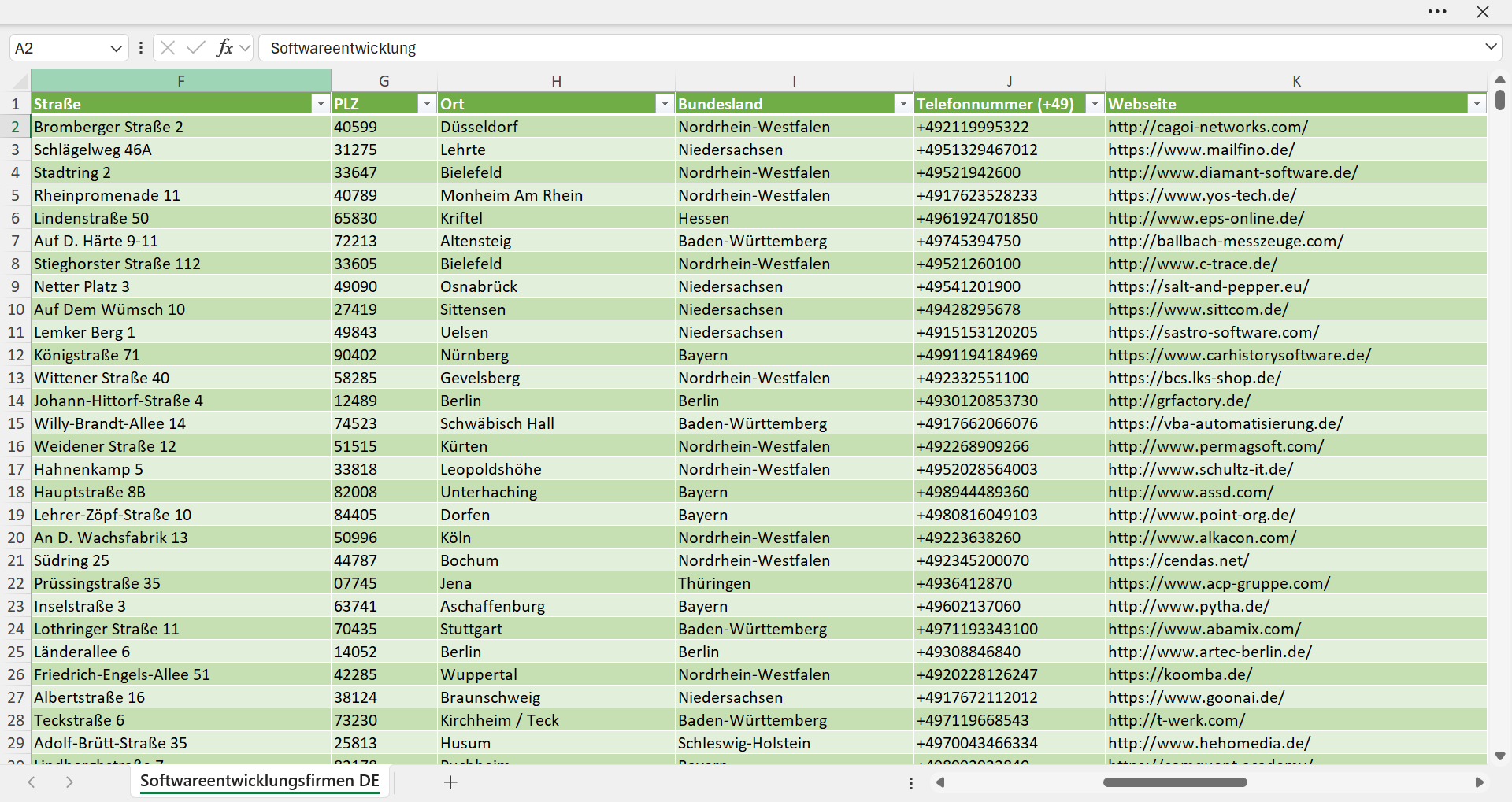Open the Bundesland column filter dropdown

click(x=903, y=104)
